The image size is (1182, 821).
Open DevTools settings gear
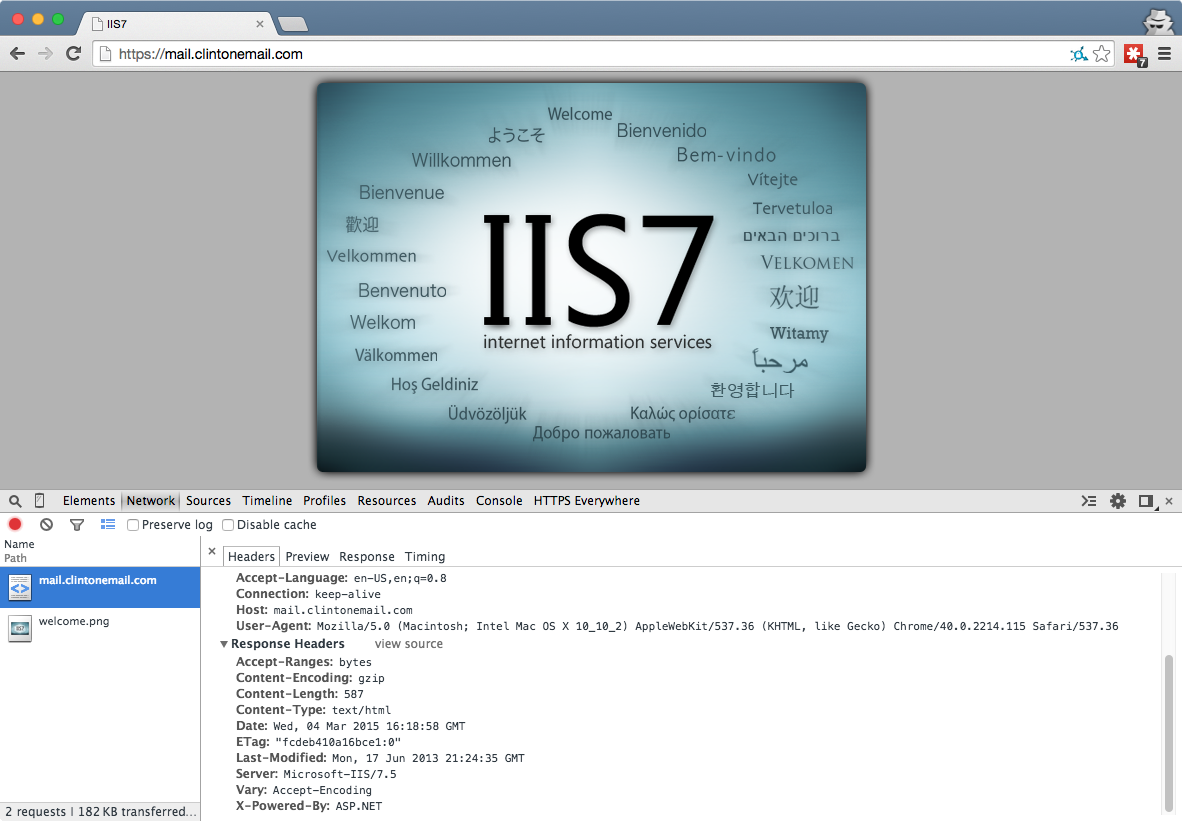tap(1118, 501)
